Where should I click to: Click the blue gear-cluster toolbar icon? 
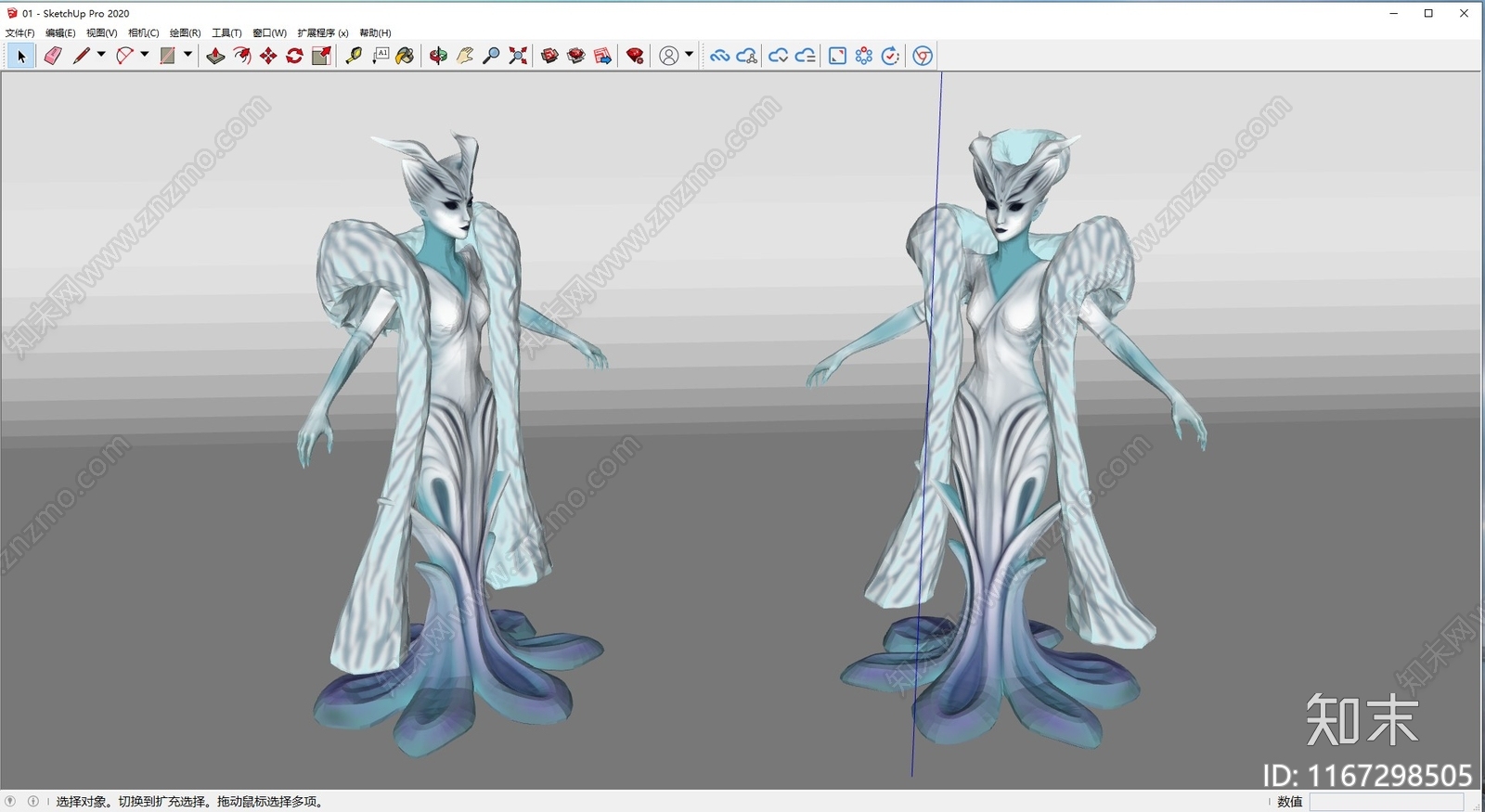pos(864,56)
